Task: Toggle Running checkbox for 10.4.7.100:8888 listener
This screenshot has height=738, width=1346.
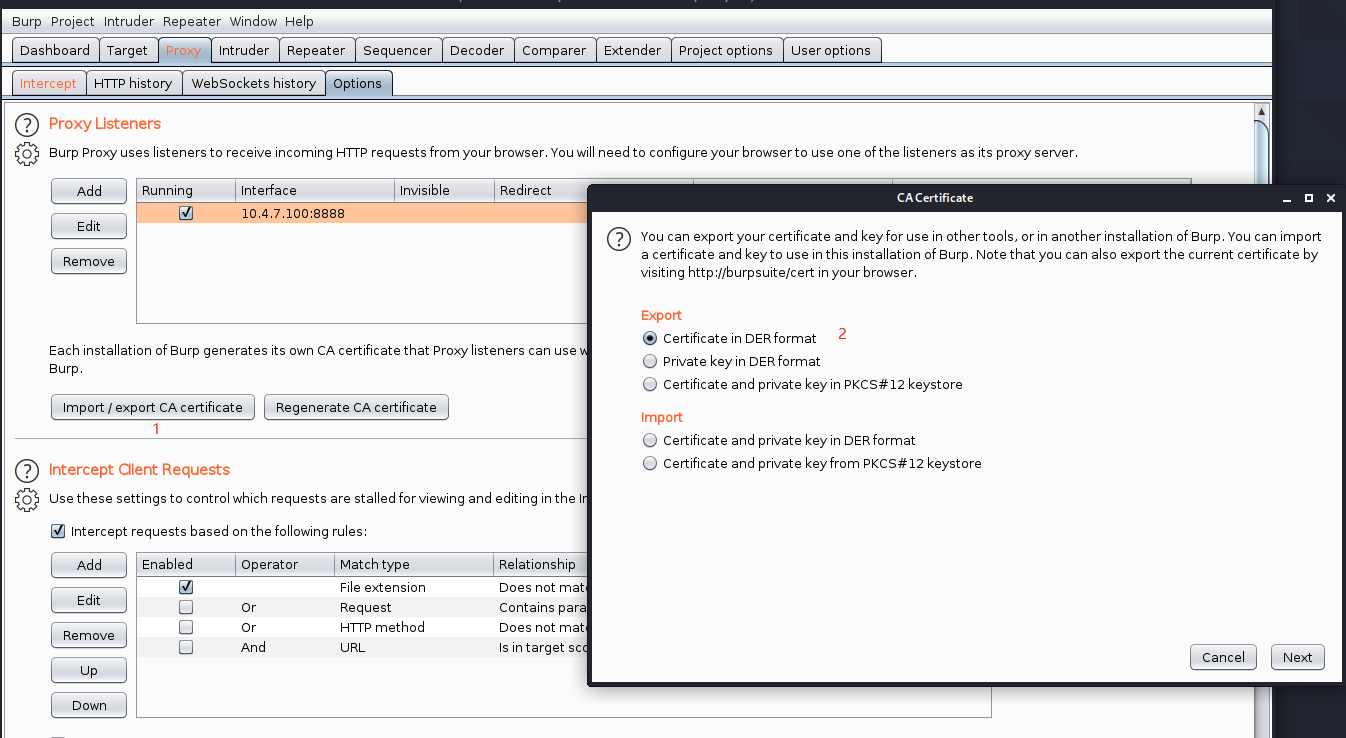Action: click(x=186, y=213)
